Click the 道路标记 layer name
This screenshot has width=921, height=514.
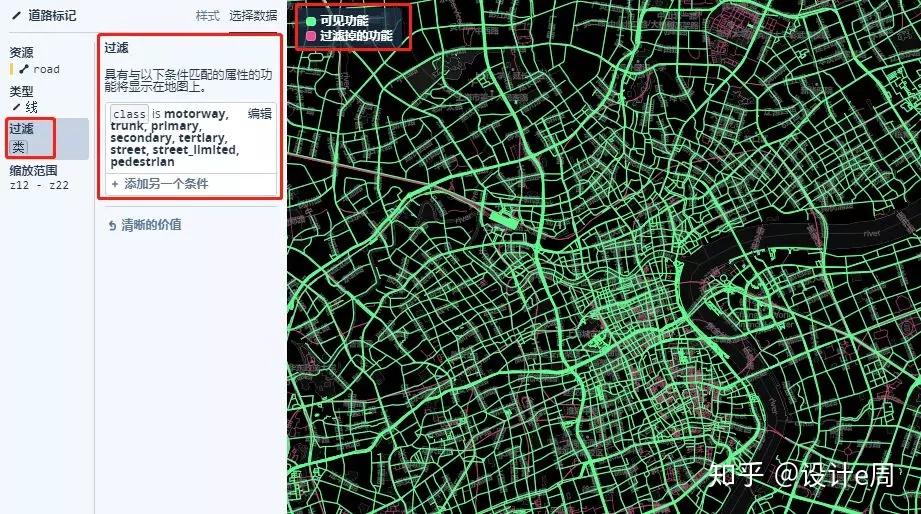tap(52, 16)
